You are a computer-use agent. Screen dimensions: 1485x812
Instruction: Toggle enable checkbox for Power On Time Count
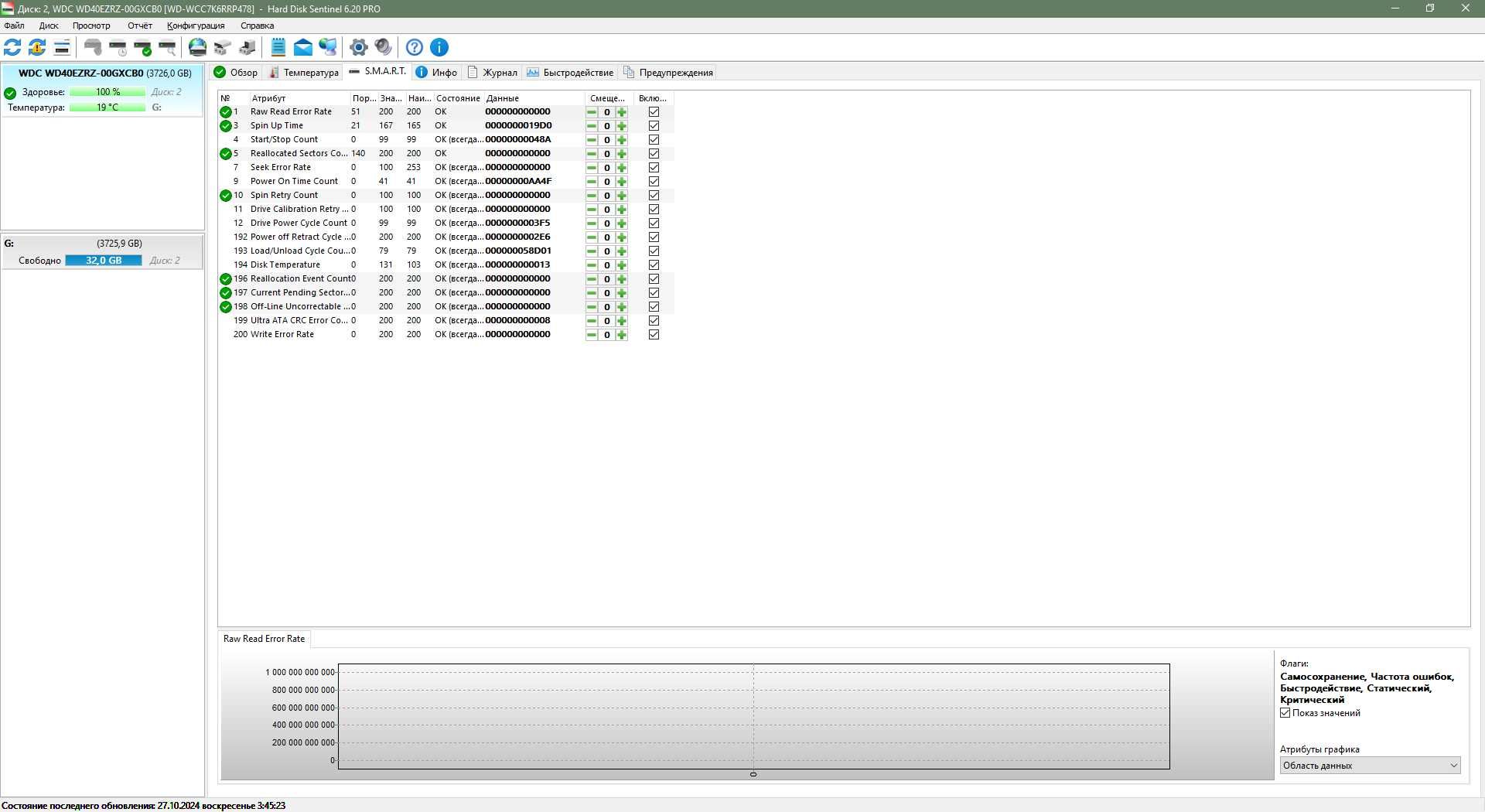[654, 182]
